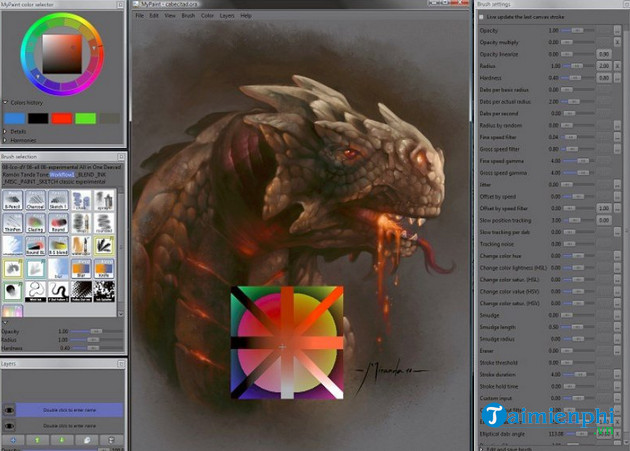
Task: Click the delete layer icon in Layers
Action: coord(112,440)
